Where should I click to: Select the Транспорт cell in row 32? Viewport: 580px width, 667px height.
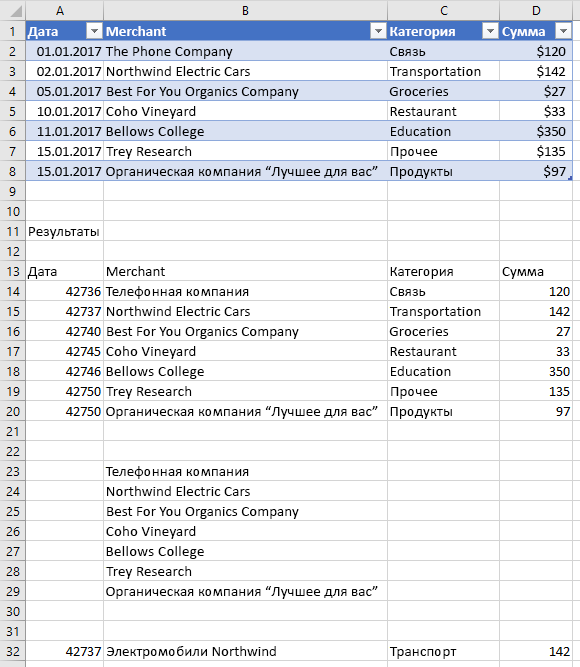coord(443,651)
